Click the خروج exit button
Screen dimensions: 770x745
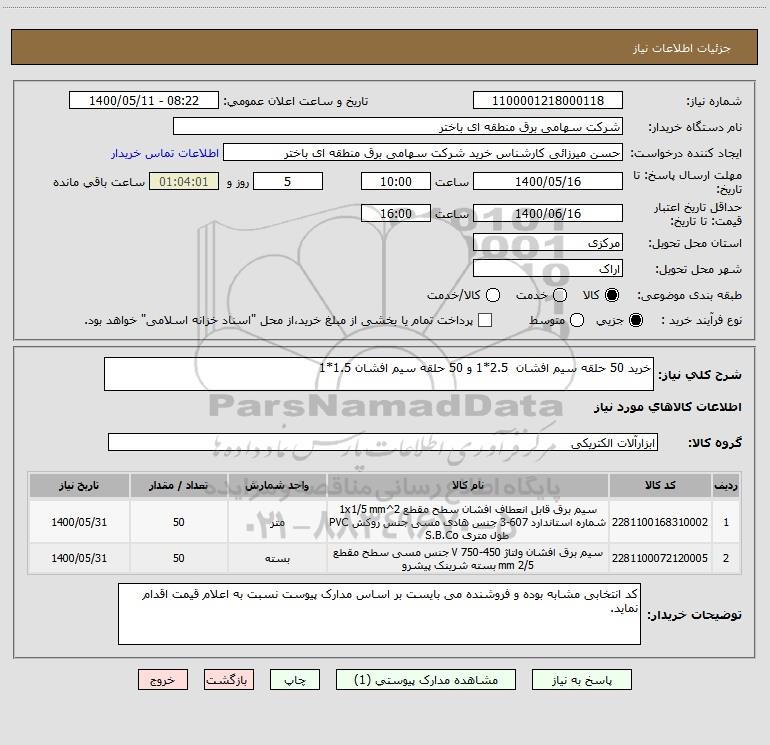click(x=163, y=680)
